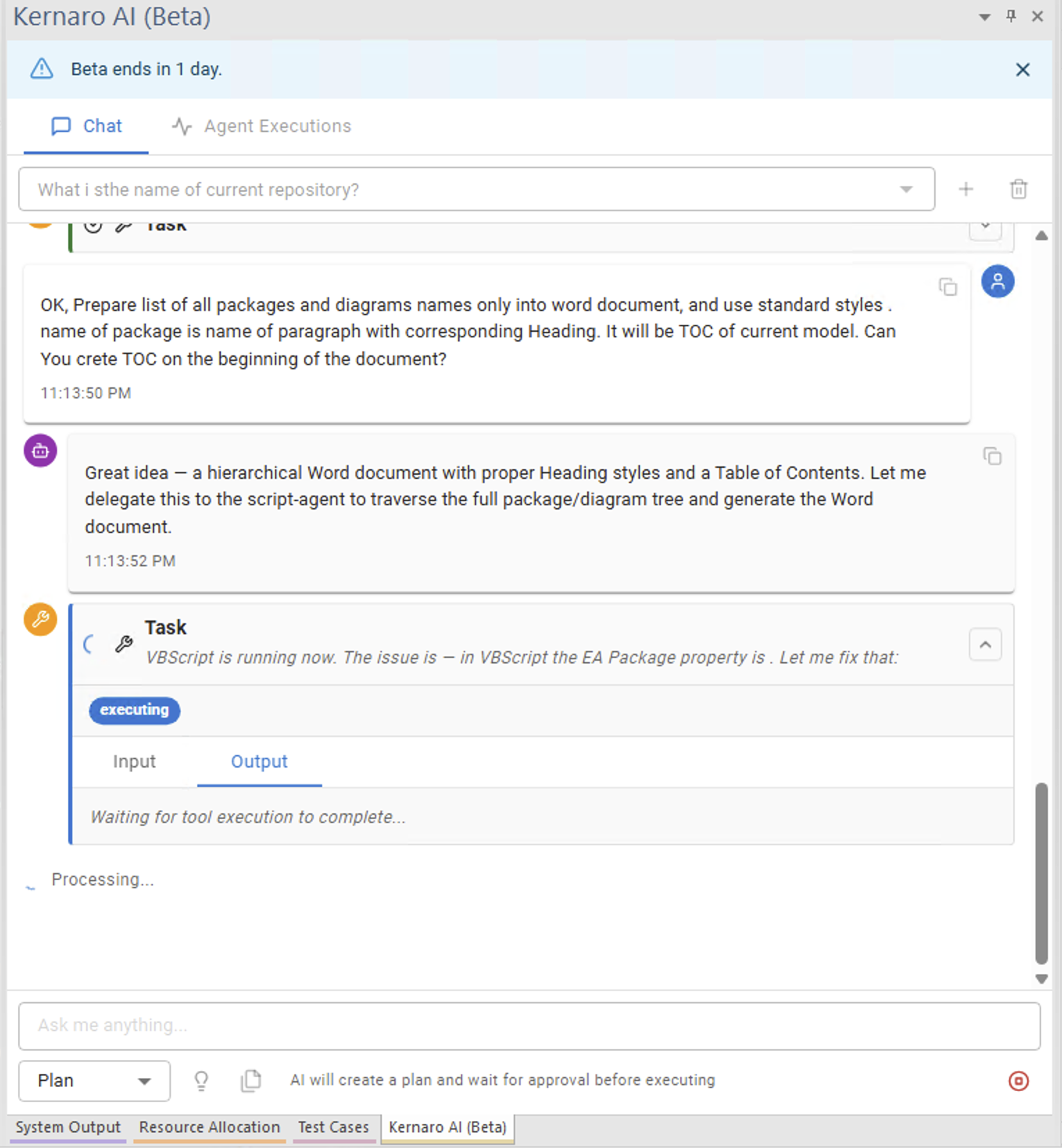Open the Agent Executions tab

pos(261,126)
